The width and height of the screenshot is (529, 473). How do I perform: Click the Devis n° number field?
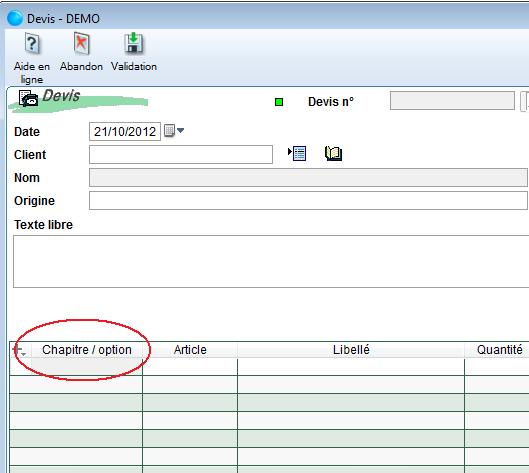[452, 101]
